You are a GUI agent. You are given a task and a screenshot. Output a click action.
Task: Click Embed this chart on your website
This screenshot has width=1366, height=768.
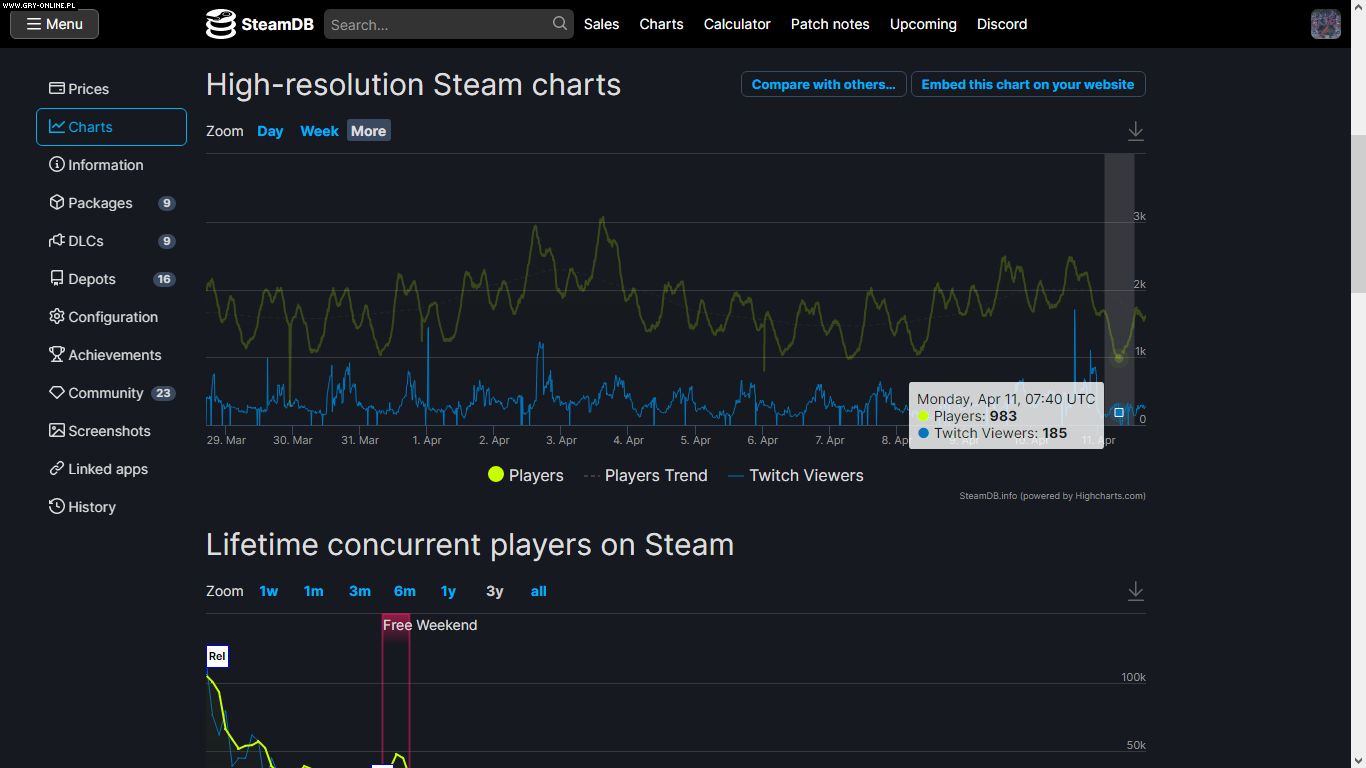[1027, 84]
